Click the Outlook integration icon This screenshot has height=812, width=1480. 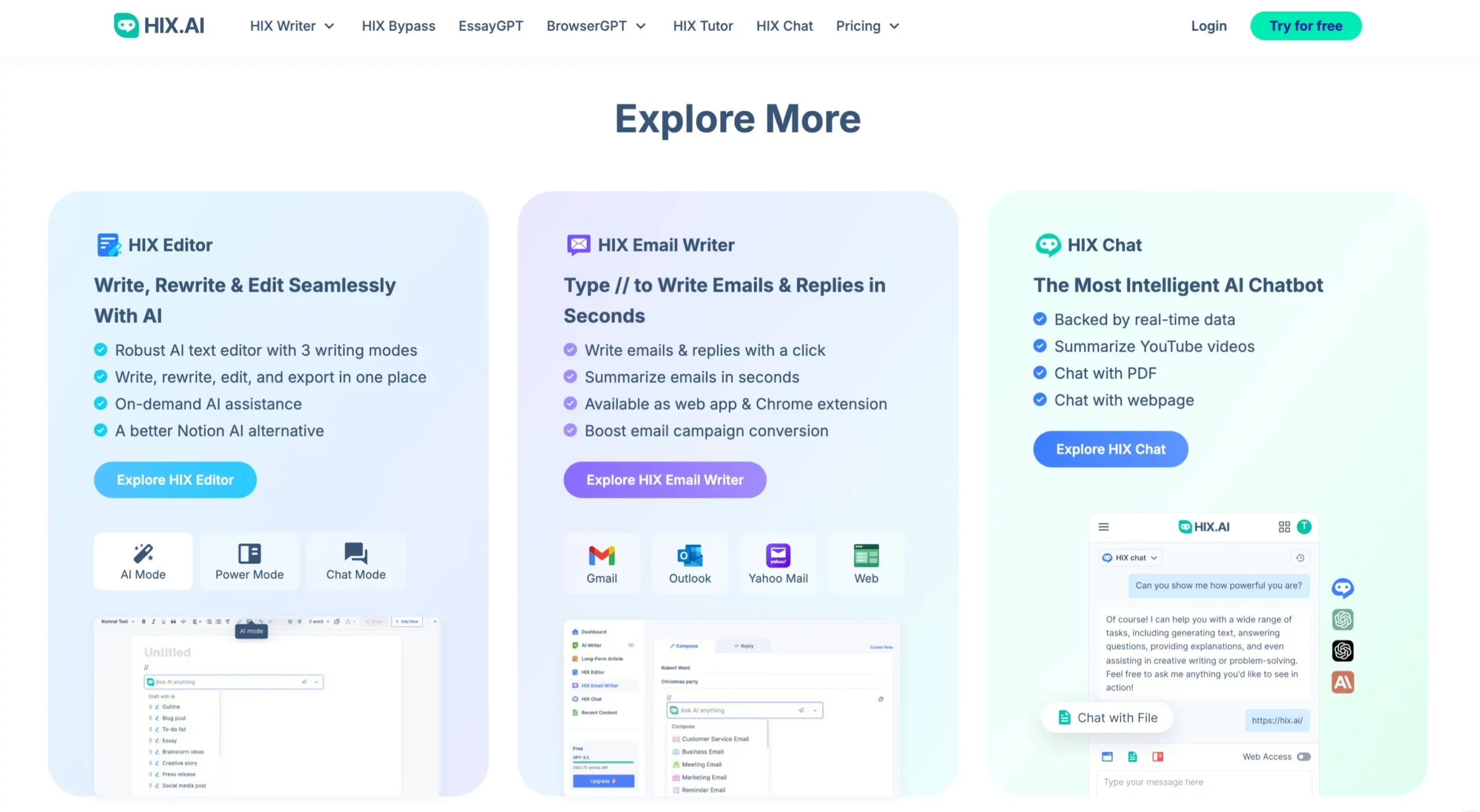click(689, 563)
